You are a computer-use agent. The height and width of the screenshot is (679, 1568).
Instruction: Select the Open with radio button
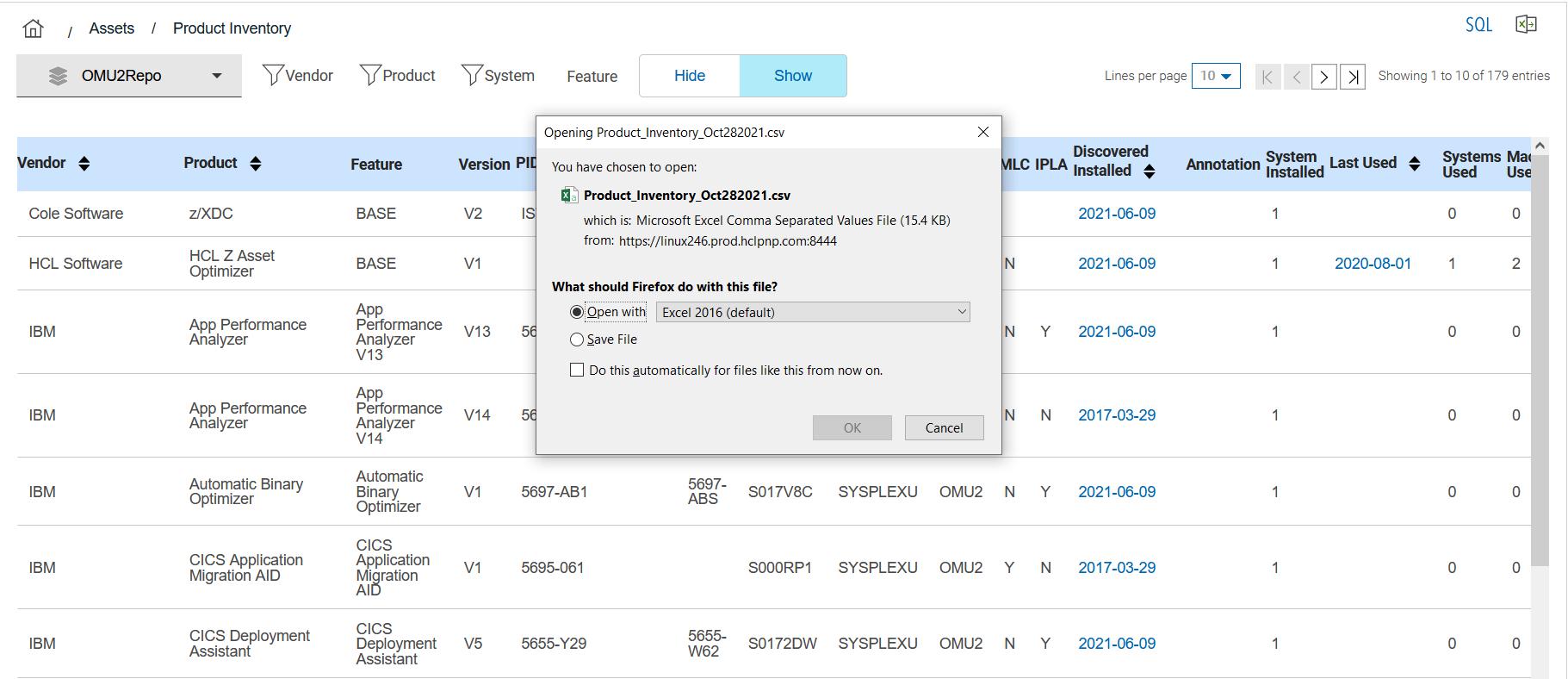(577, 312)
